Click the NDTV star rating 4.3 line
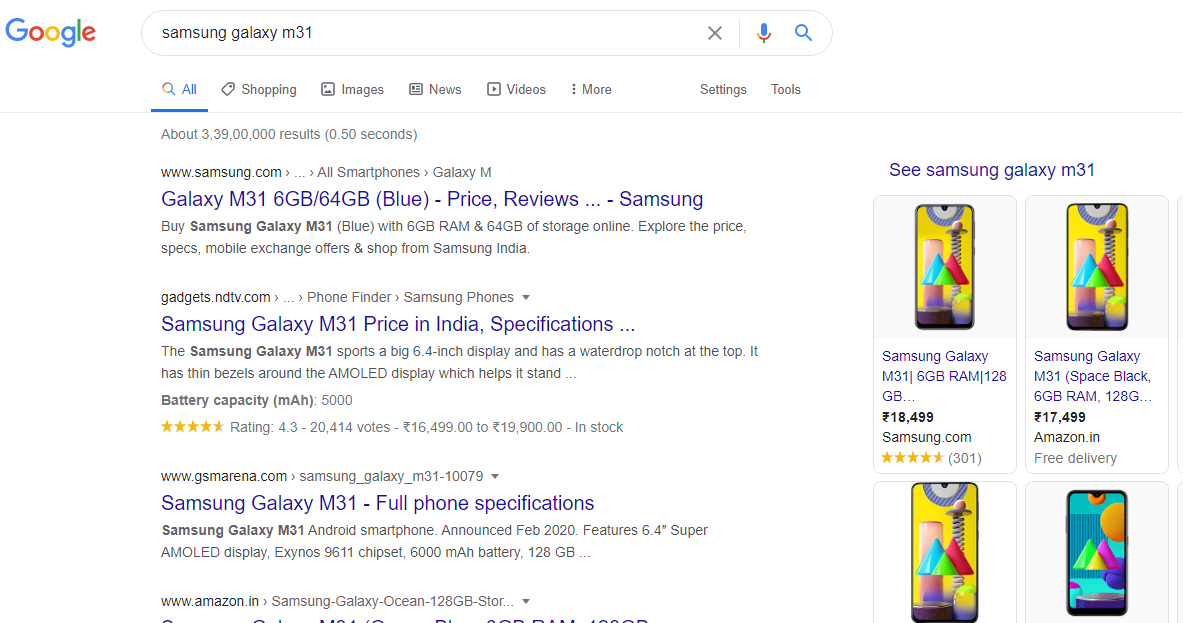This screenshot has height=623, width=1183. (x=392, y=427)
